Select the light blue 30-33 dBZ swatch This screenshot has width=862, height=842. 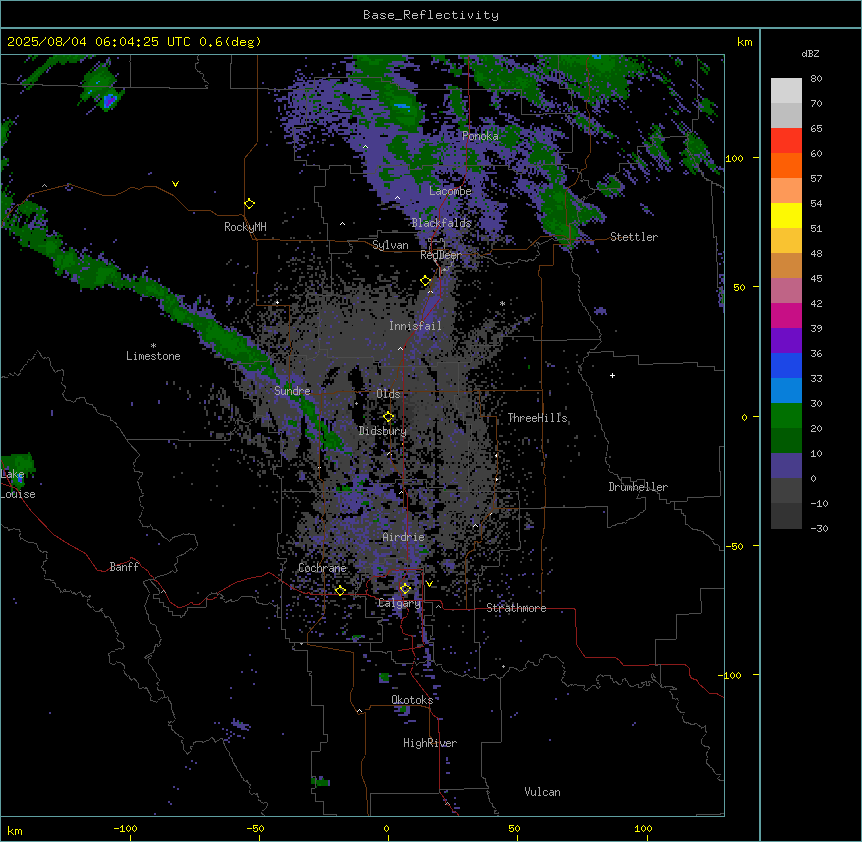tap(786, 391)
